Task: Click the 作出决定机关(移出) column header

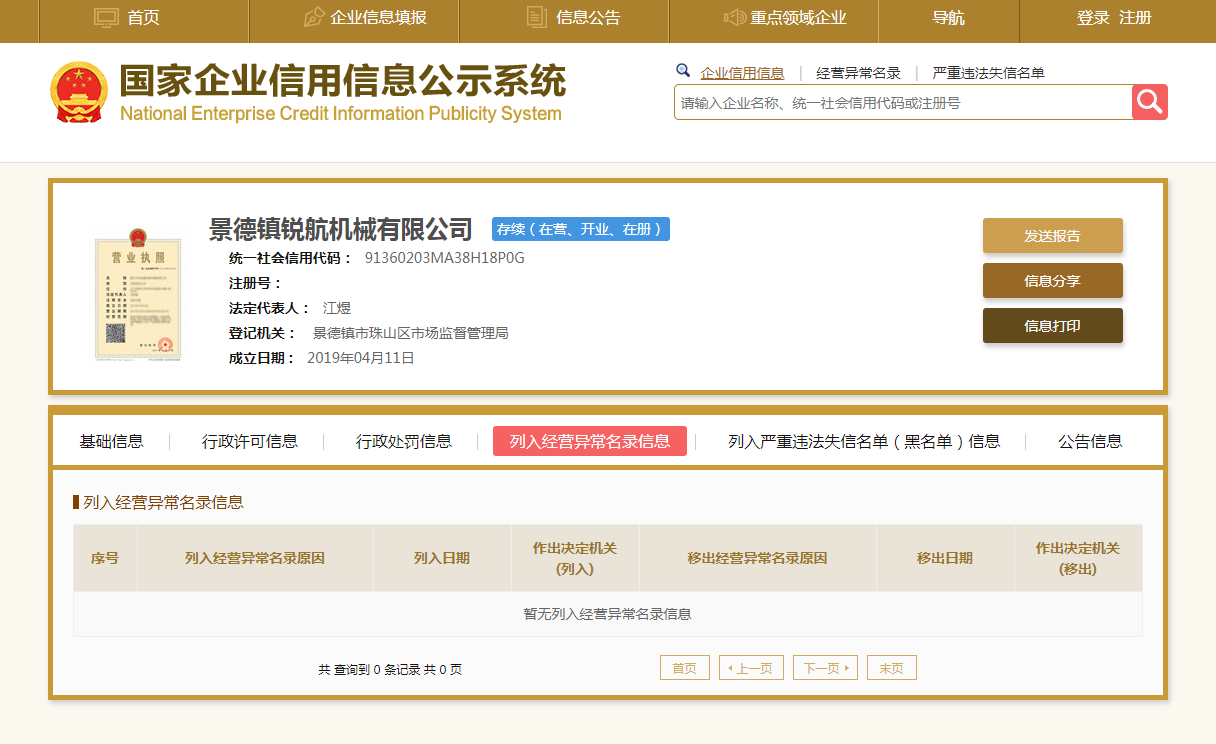Action: tap(1078, 558)
